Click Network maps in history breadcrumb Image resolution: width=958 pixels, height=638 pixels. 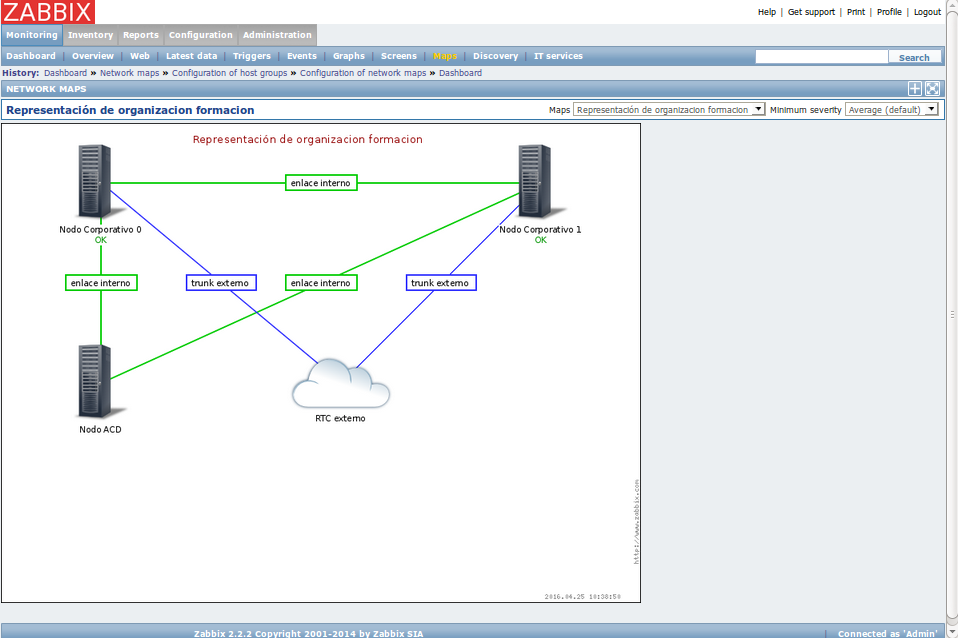click(129, 73)
